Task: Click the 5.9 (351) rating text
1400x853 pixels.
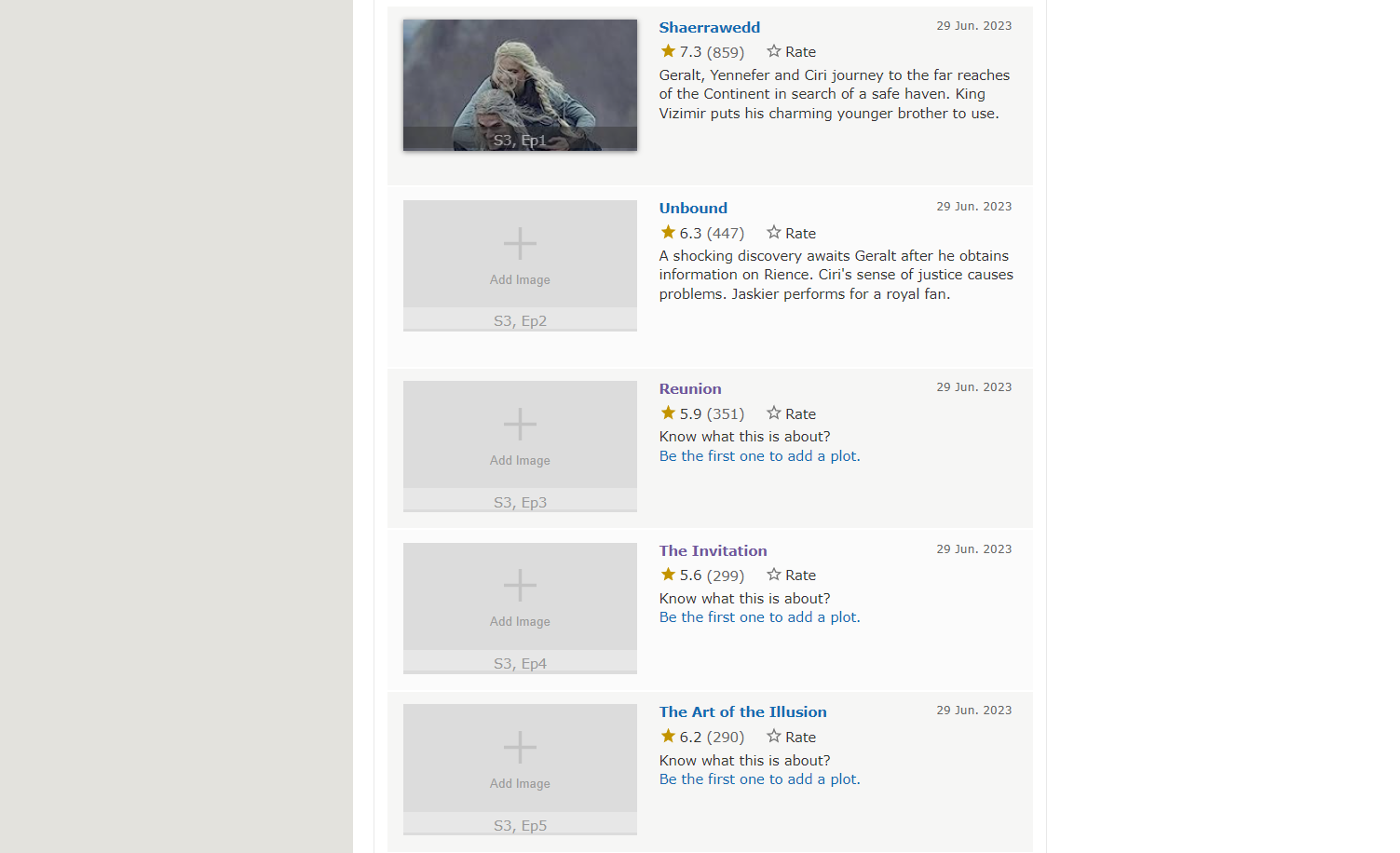Action: [x=712, y=413]
